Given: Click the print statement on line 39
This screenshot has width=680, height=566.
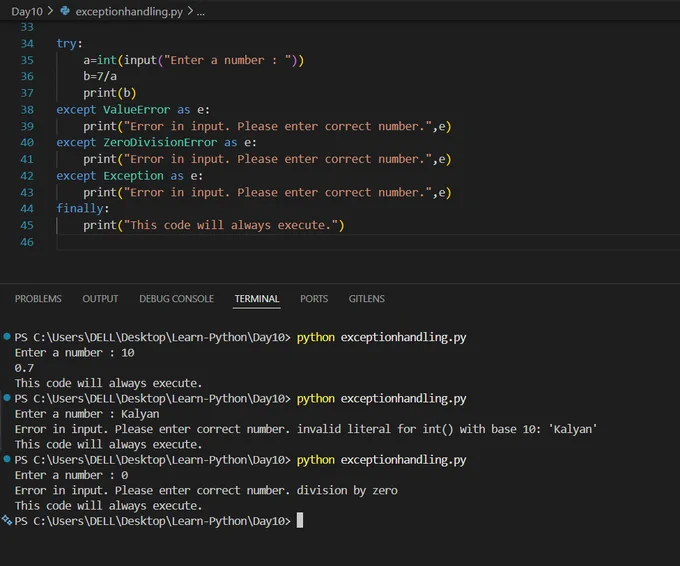Looking at the screenshot, I should coord(267,127).
